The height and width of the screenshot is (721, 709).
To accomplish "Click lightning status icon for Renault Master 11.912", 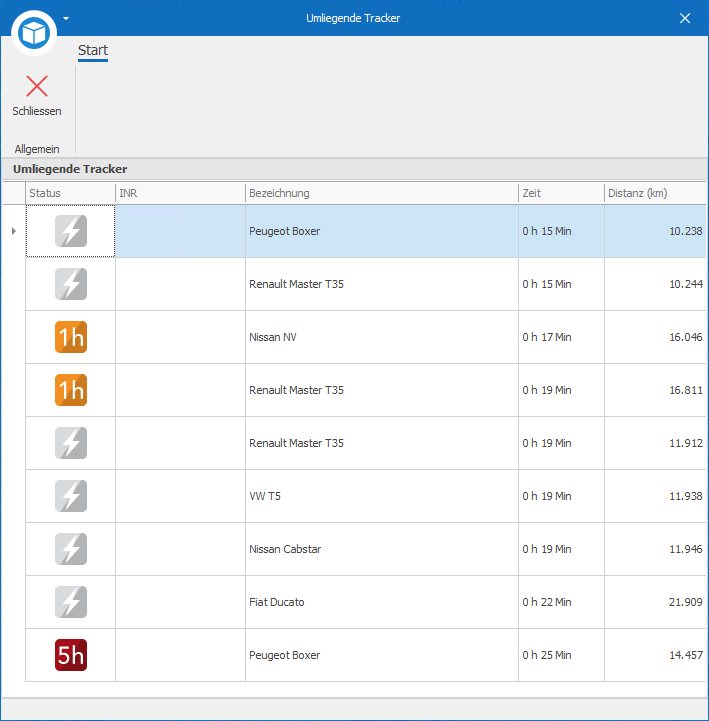I will tap(71, 443).
